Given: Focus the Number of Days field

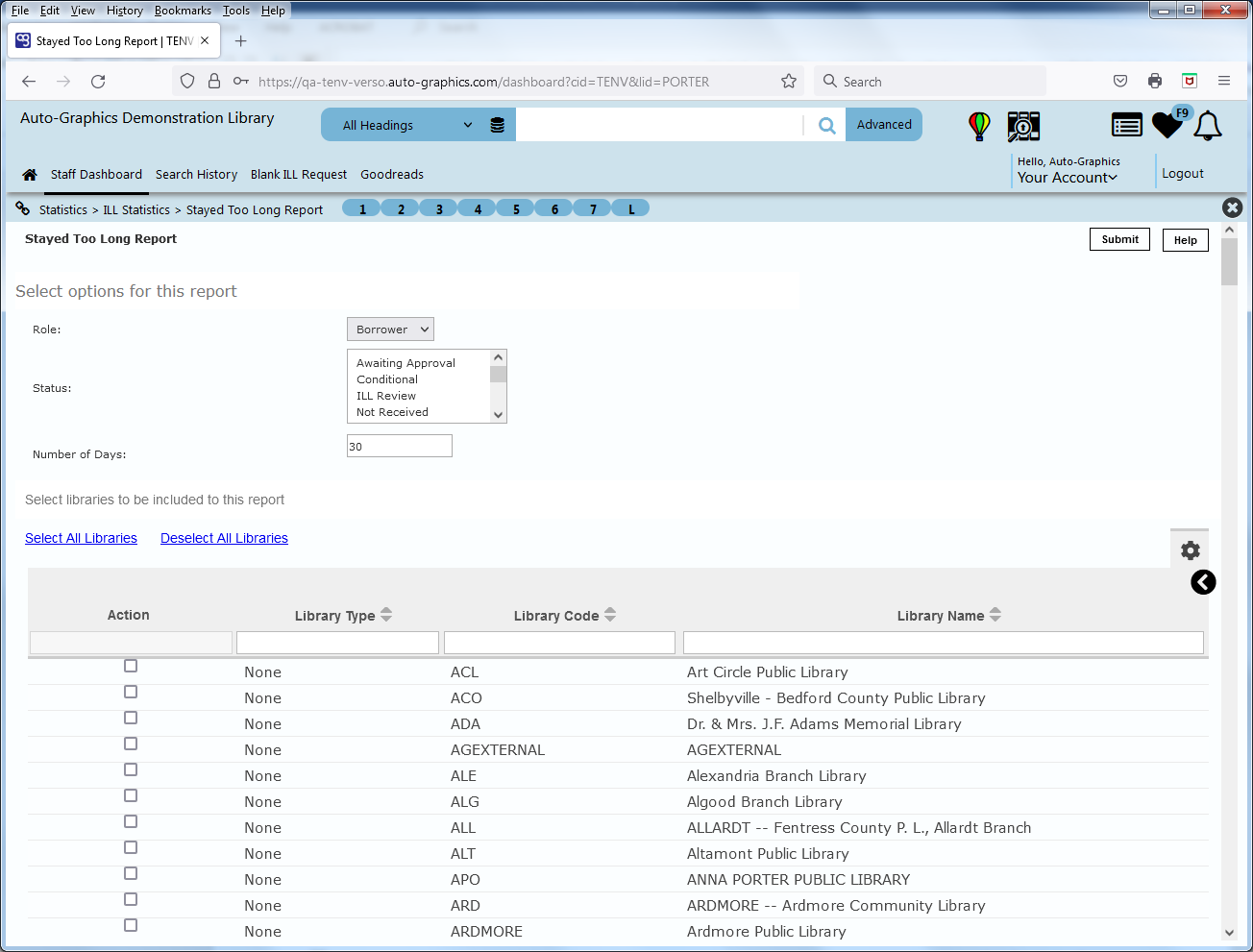Looking at the screenshot, I should (x=400, y=446).
